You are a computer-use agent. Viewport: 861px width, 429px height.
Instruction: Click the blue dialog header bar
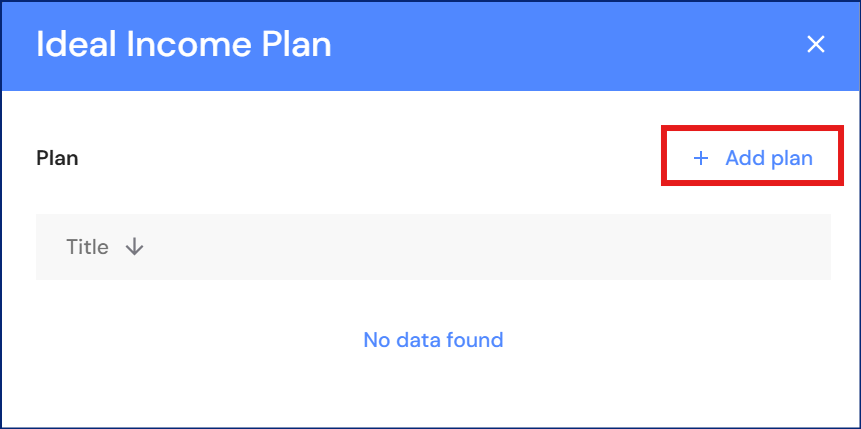[550, 44]
